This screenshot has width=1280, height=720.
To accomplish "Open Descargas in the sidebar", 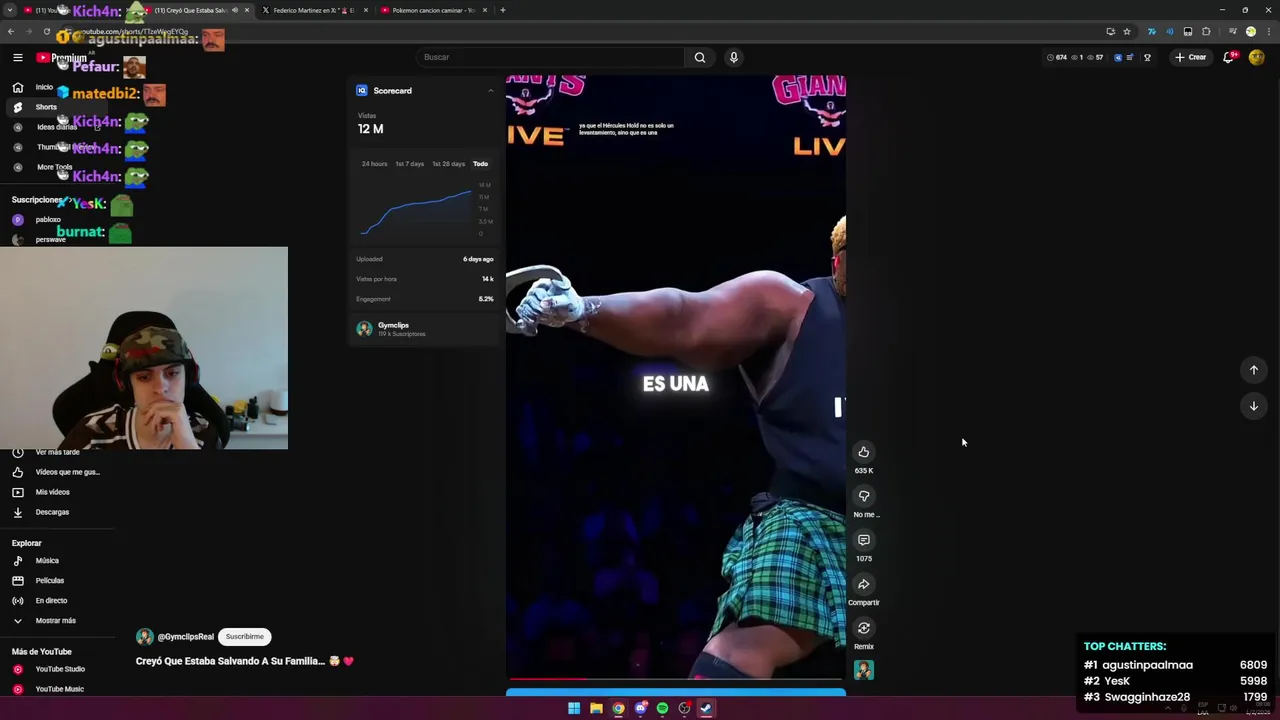I will pyautogui.click(x=52, y=512).
